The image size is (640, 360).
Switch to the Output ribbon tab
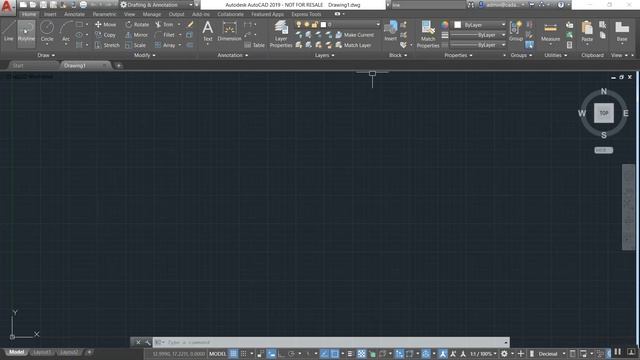pos(176,14)
